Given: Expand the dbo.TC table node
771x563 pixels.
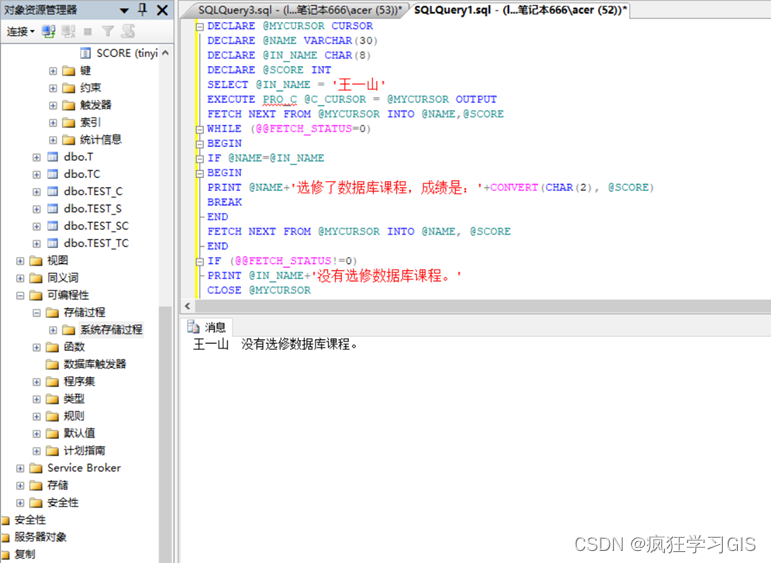Looking at the screenshot, I should [x=36, y=175].
